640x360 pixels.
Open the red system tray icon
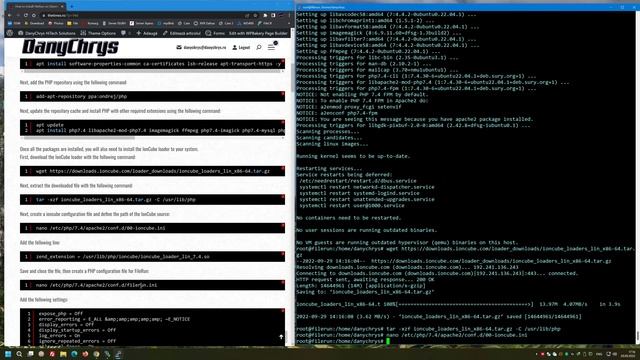(542, 354)
